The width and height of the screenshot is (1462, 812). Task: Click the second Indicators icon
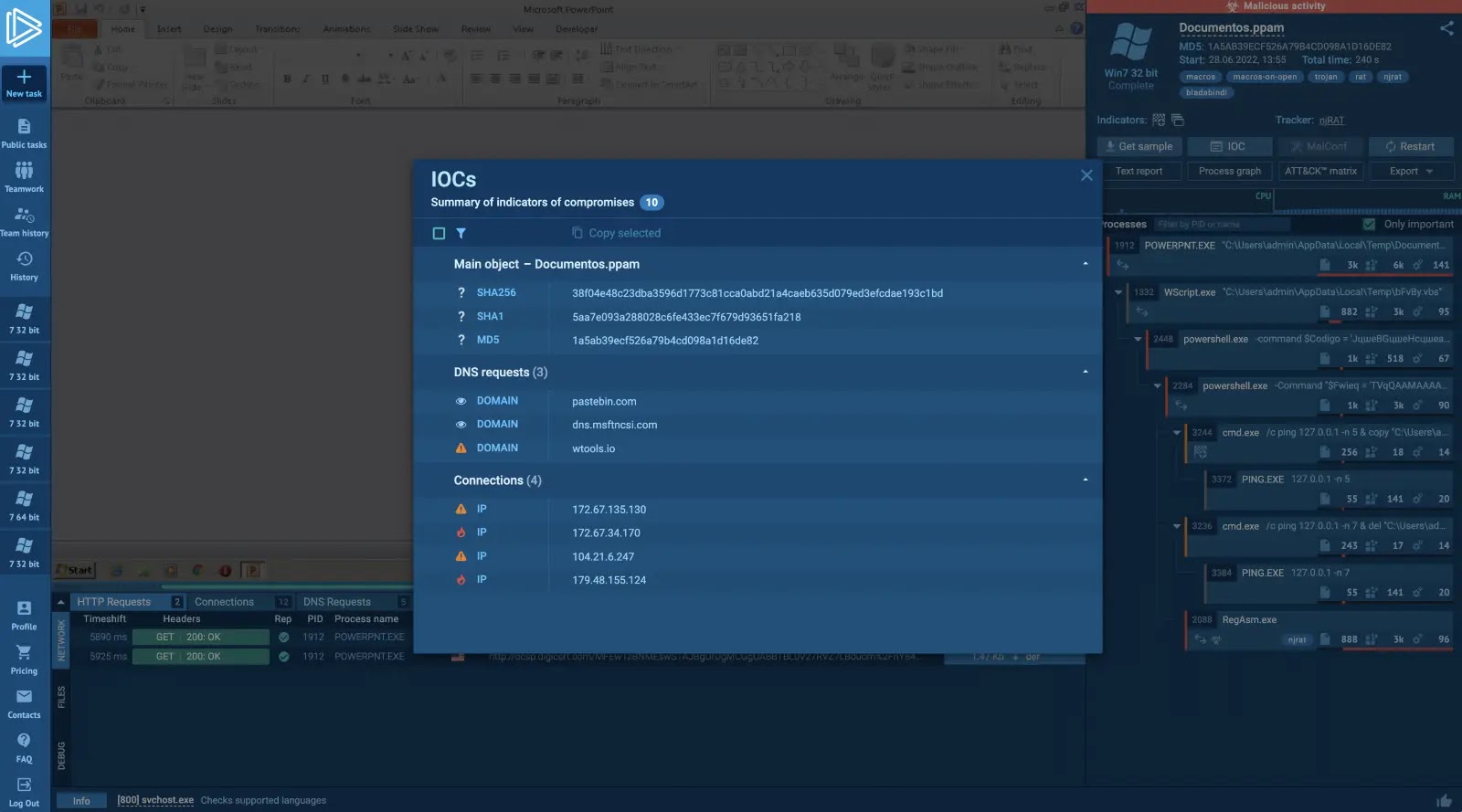[1178, 120]
